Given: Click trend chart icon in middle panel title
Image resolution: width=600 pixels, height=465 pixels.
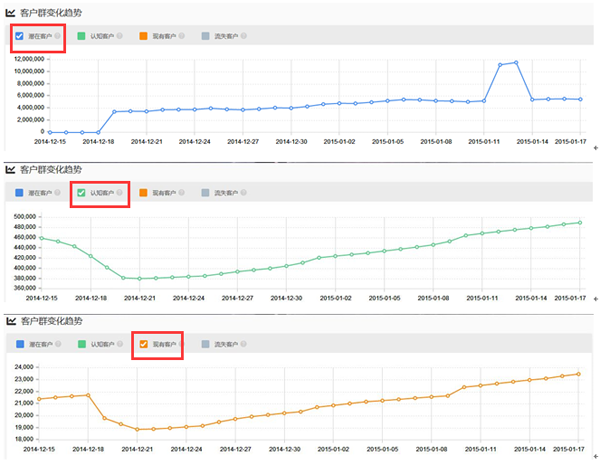Looking at the screenshot, I should (x=10, y=170).
